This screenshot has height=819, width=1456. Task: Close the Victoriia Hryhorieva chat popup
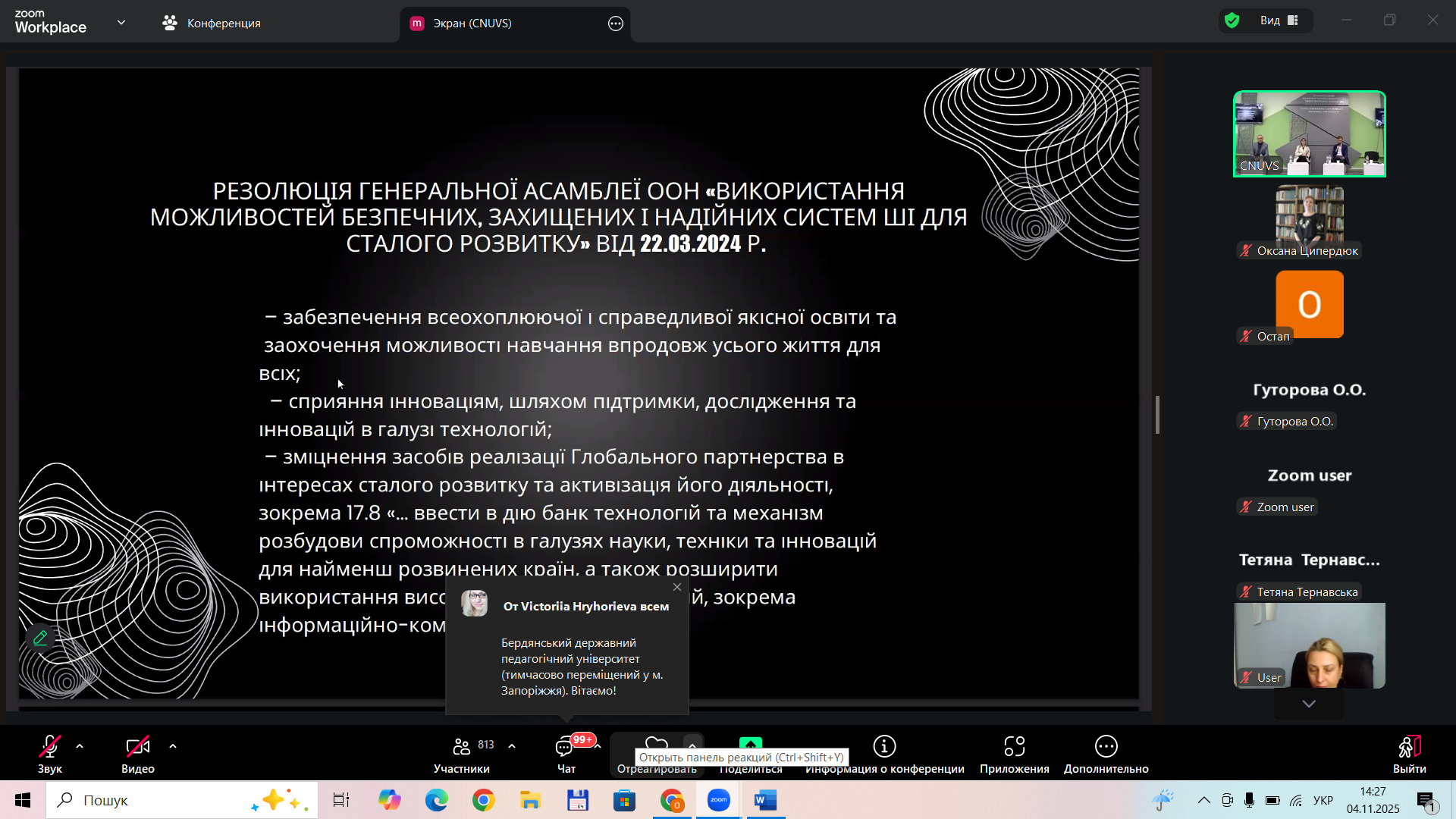point(677,587)
